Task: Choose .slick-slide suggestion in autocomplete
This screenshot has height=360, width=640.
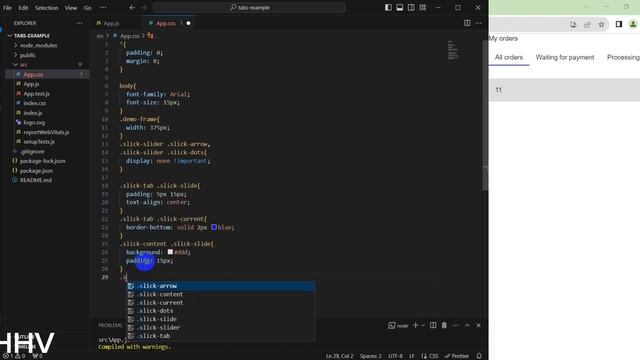Action: click(x=220, y=319)
